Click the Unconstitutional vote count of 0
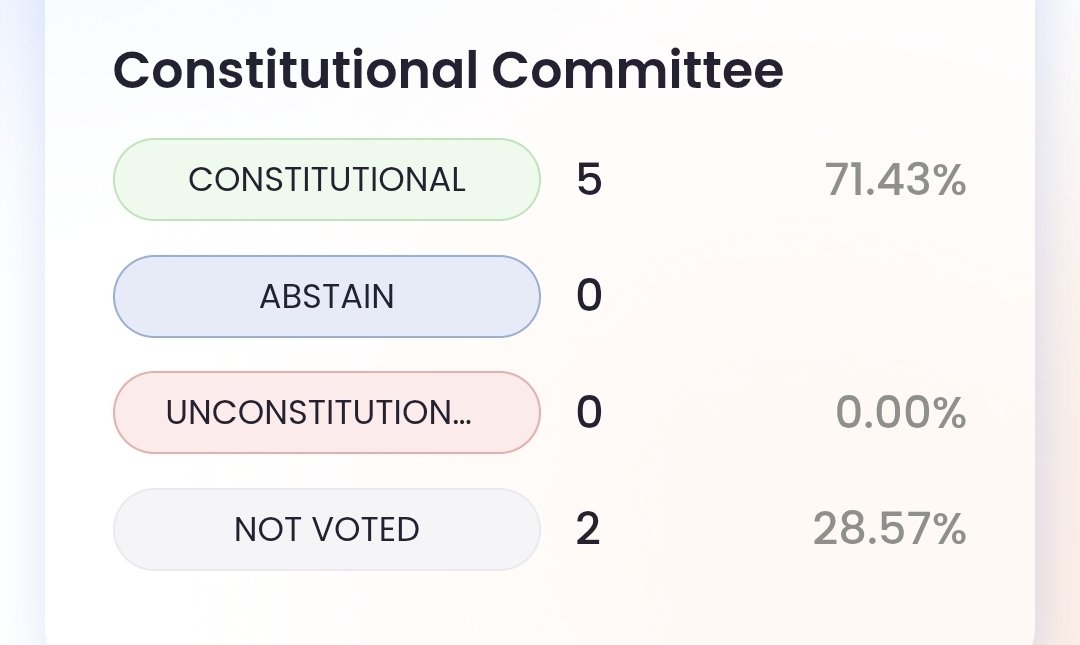Screen dimensions: 1080x645 (x=589, y=413)
